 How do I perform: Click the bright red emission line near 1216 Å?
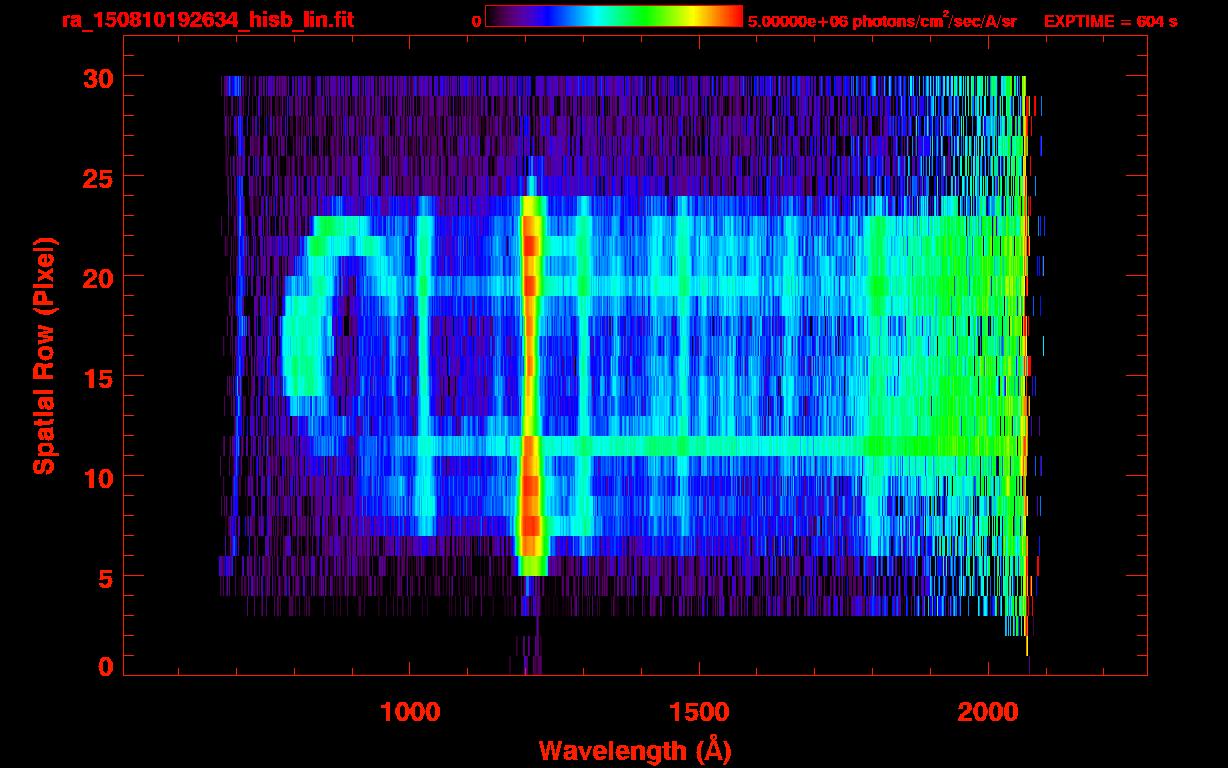[x=530, y=385]
